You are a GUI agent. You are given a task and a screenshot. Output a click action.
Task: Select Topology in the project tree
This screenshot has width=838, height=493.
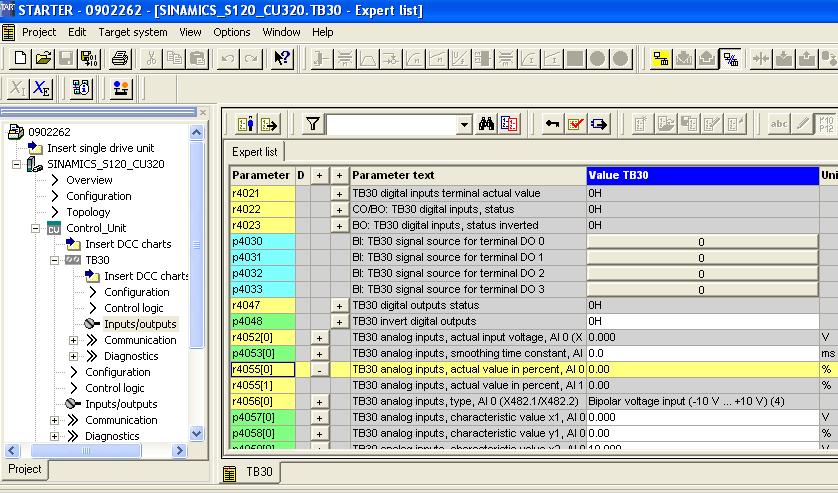point(88,212)
